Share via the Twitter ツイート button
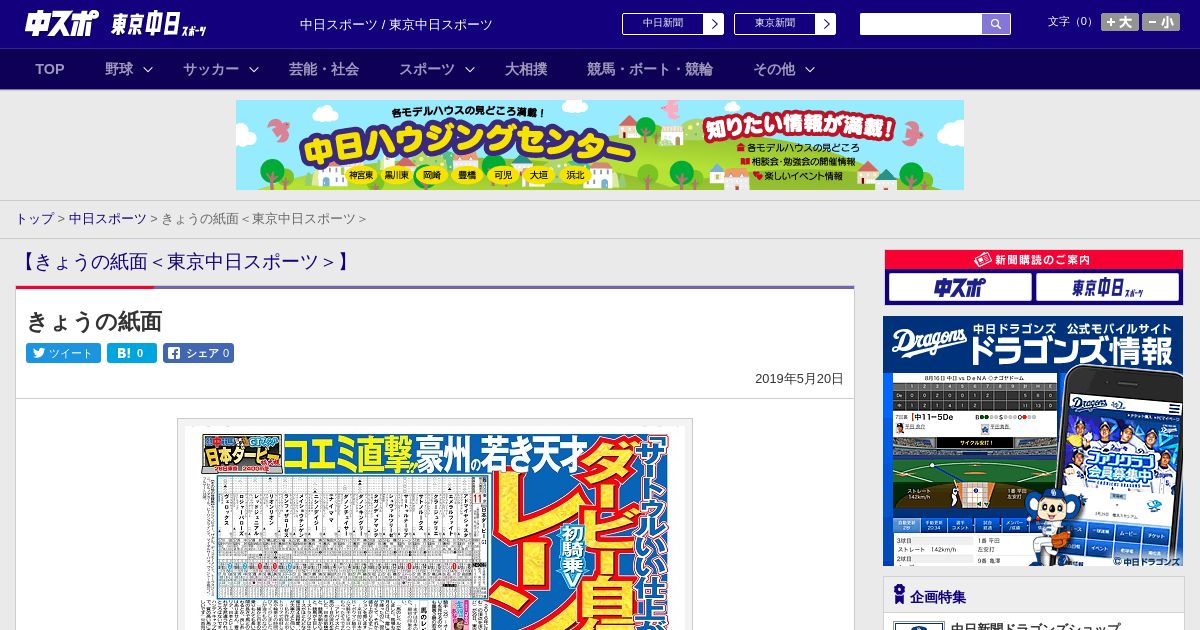 tap(63, 353)
